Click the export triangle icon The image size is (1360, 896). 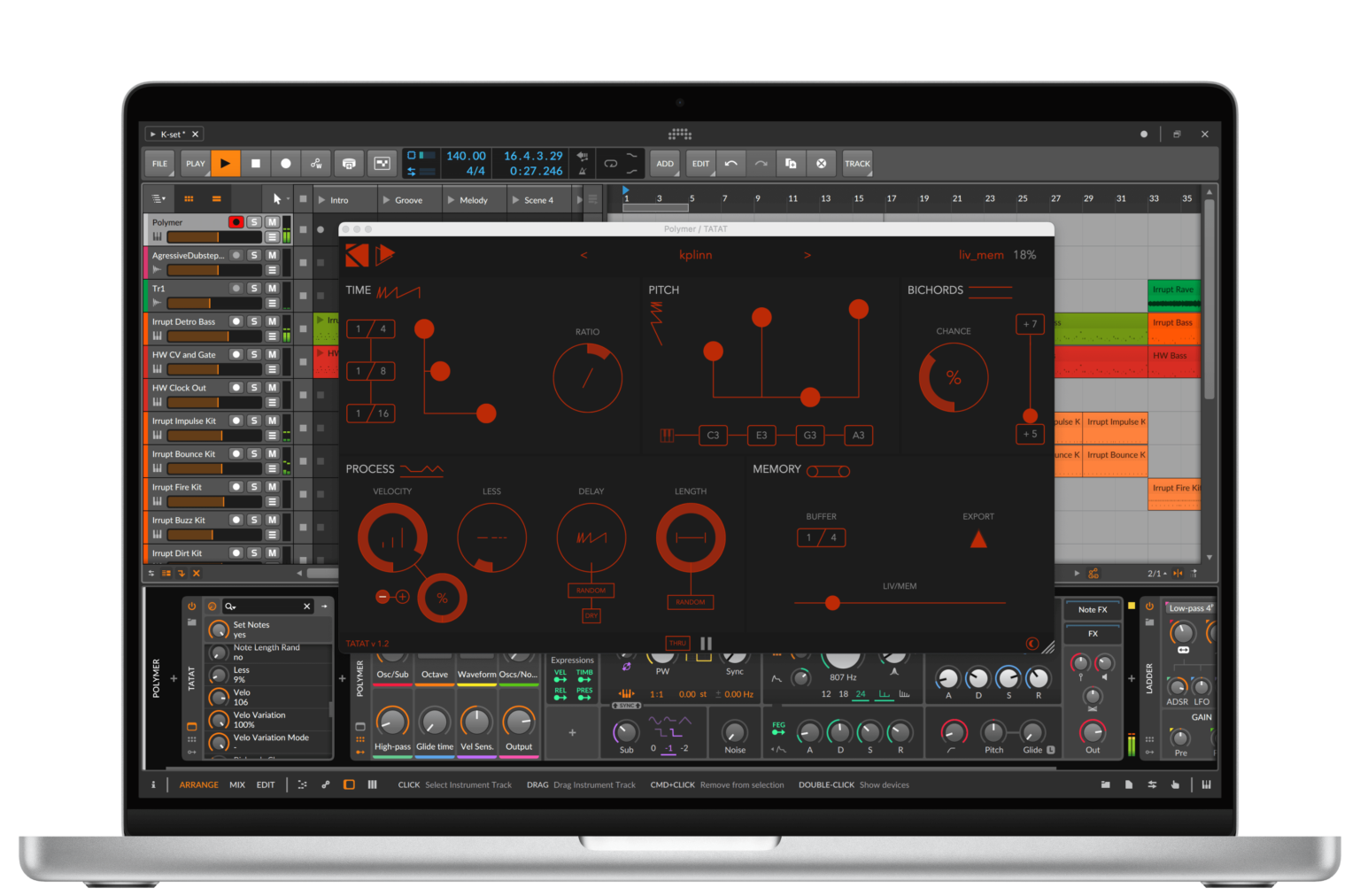(978, 539)
